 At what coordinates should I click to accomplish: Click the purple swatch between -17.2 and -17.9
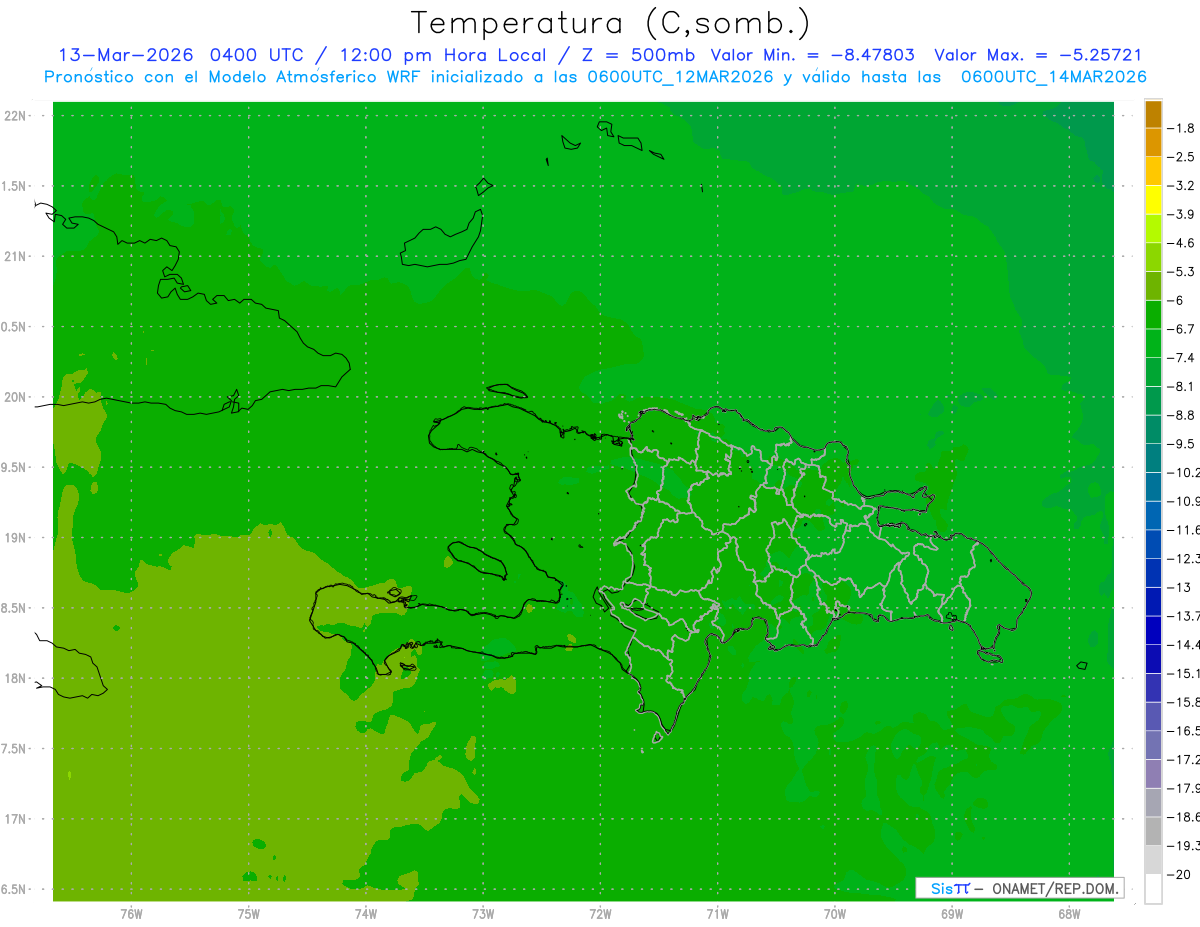[x=1153, y=774]
